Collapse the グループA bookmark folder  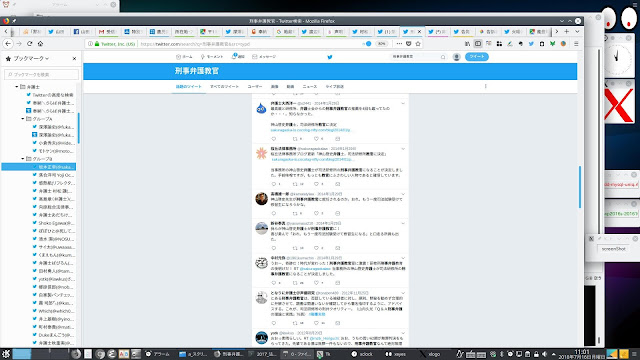click(x=22, y=119)
